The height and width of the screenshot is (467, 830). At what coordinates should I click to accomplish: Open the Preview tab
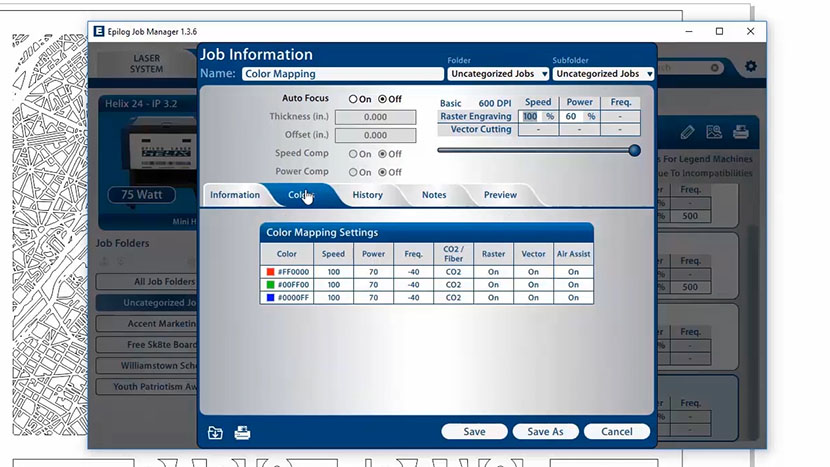(500, 195)
